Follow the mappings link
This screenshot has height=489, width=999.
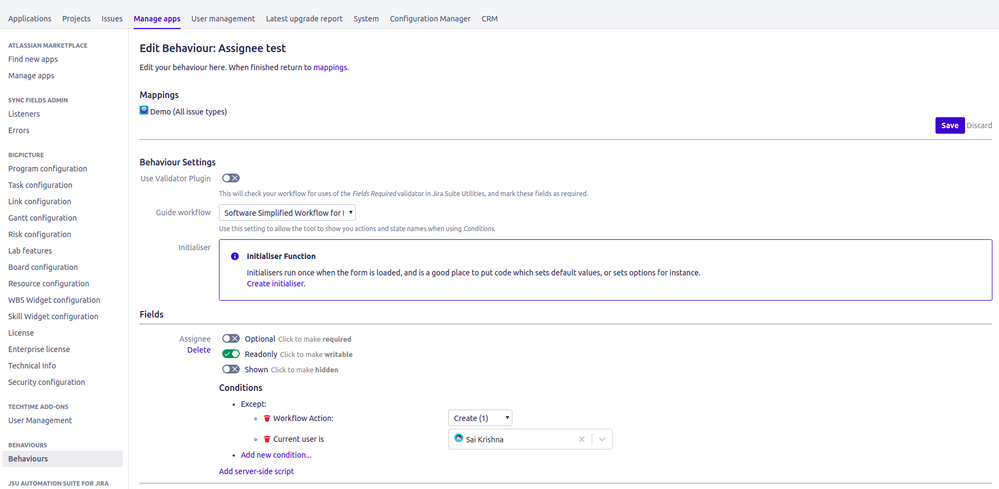330,67
